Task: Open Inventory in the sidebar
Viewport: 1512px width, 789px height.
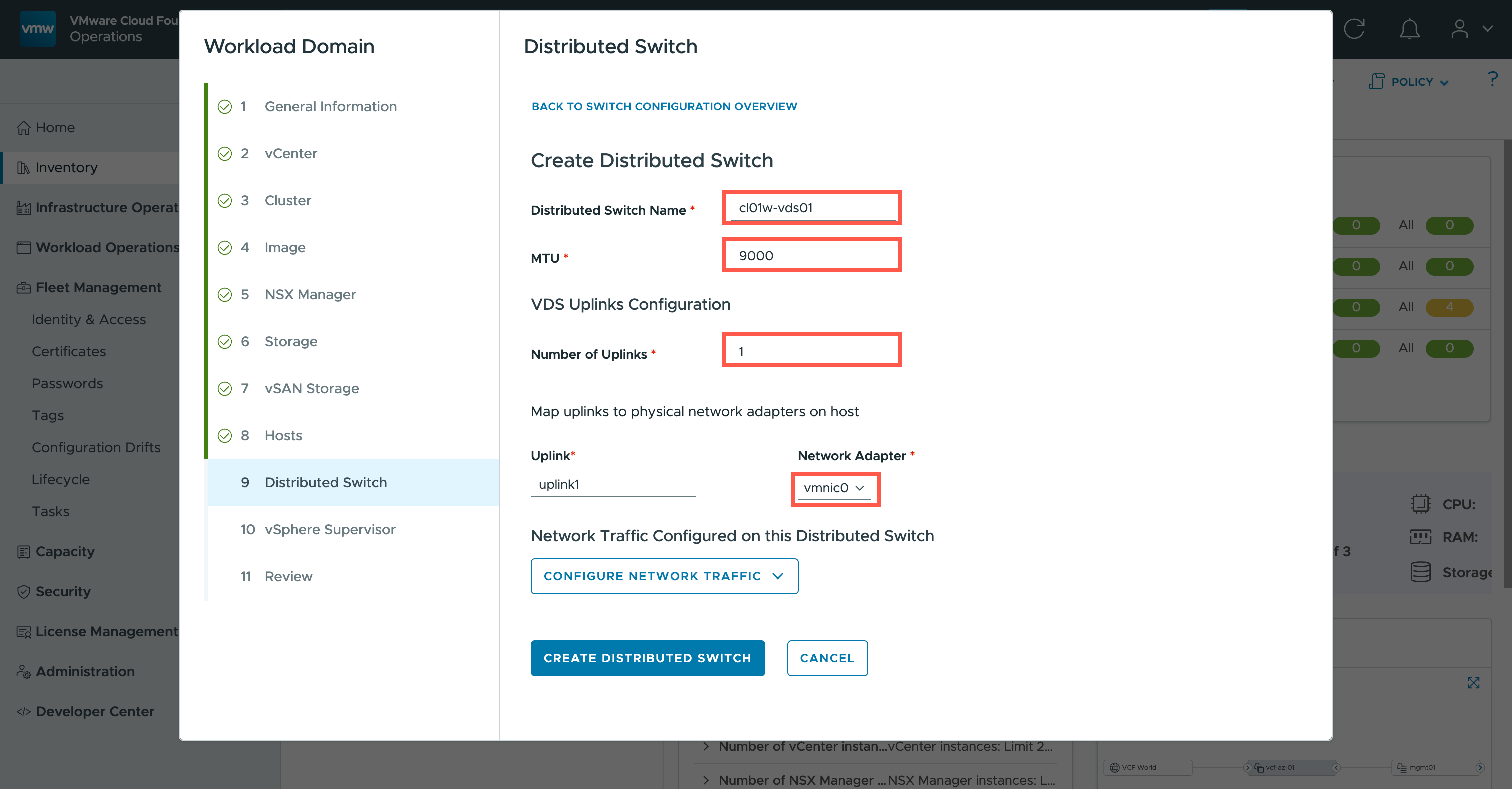Action: [x=66, y=168]
